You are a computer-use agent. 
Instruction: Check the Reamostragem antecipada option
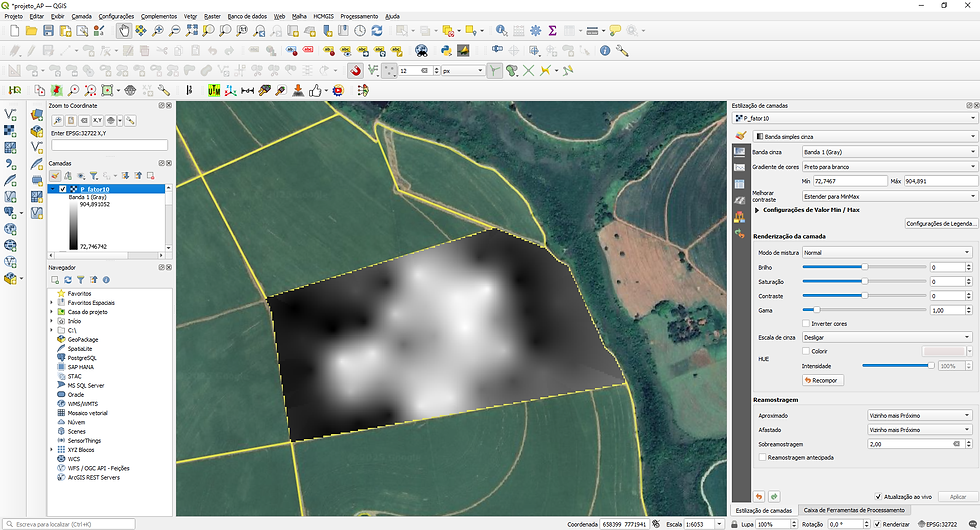point(762,458)
